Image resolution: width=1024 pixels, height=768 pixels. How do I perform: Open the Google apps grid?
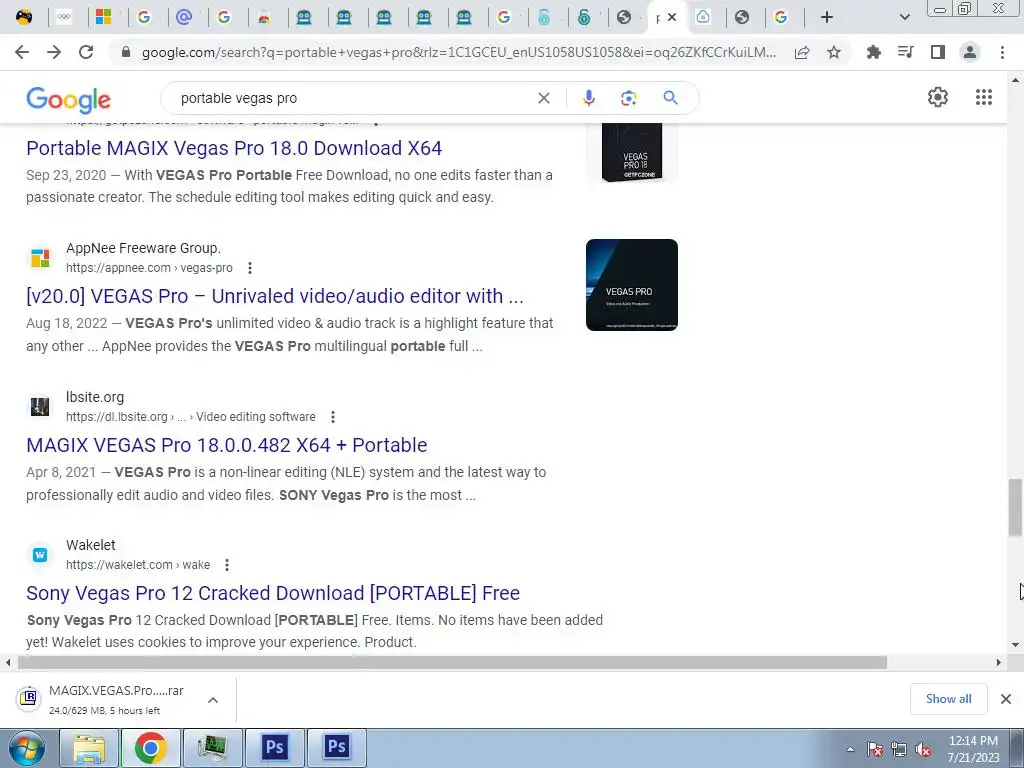click(x=984, y=97)
